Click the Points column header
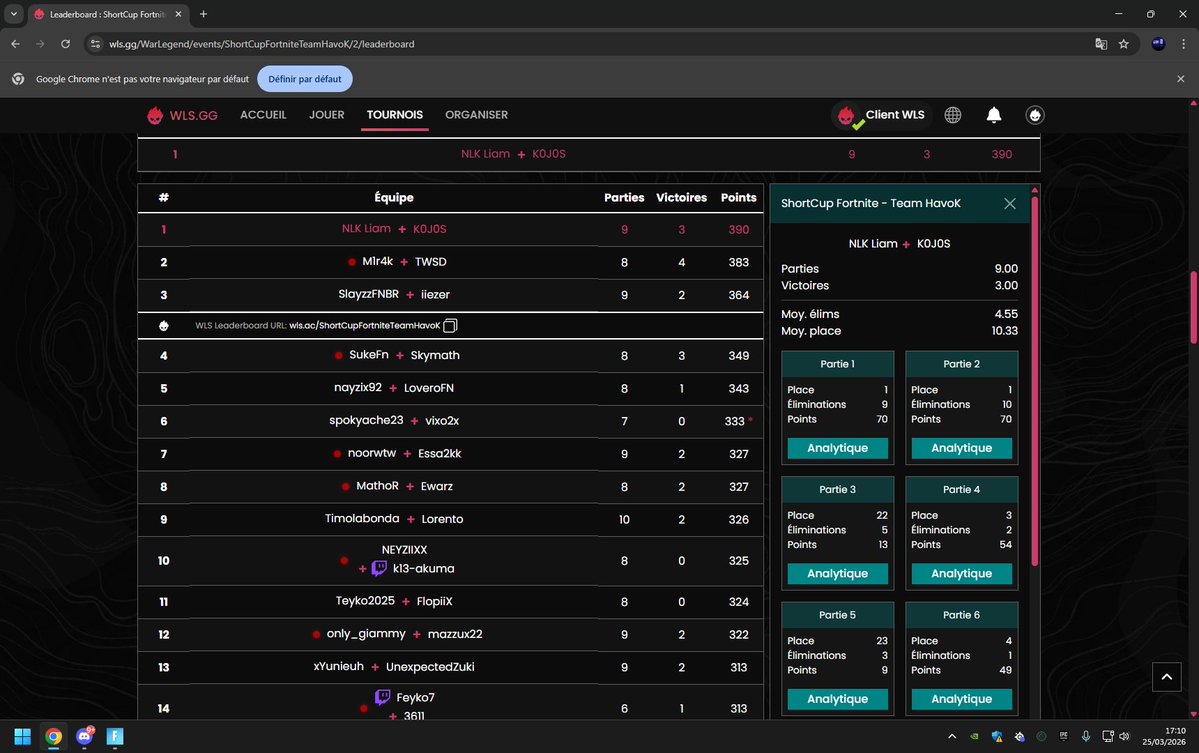1199x753 pixels. tap(738, 197)
